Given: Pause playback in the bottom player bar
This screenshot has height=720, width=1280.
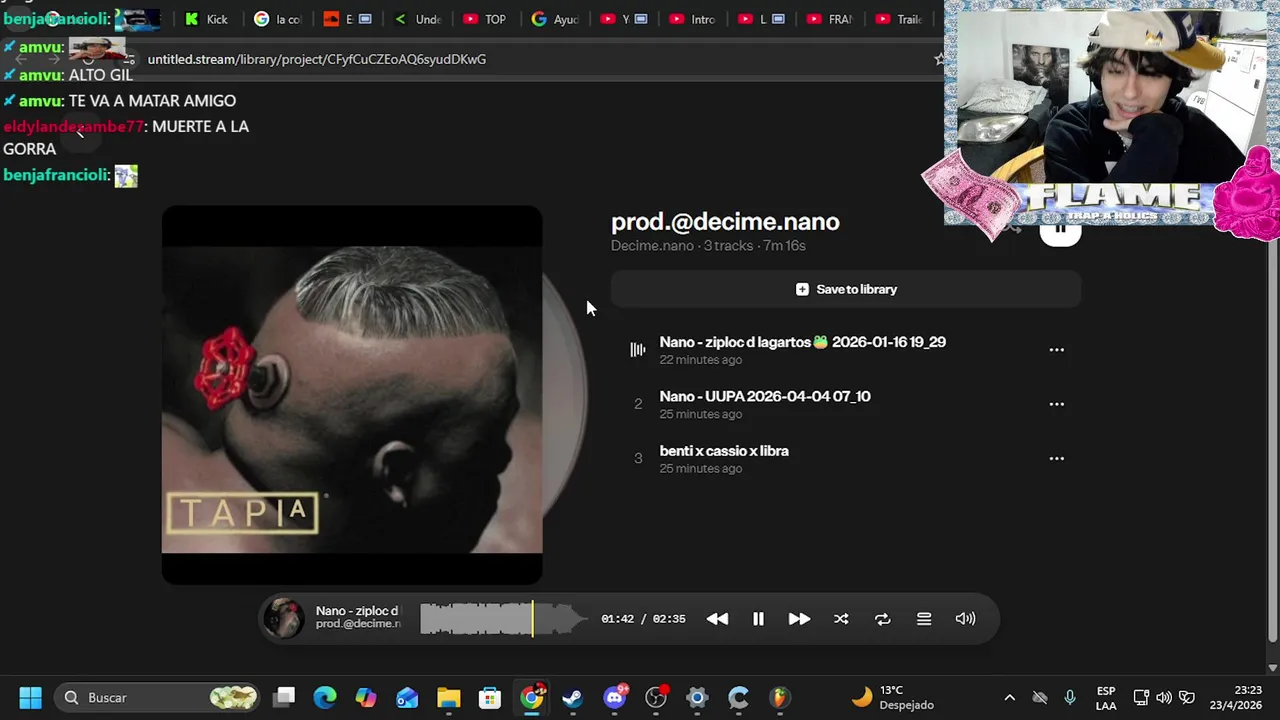Looking at the screenshot, I should tap(758, 619).
